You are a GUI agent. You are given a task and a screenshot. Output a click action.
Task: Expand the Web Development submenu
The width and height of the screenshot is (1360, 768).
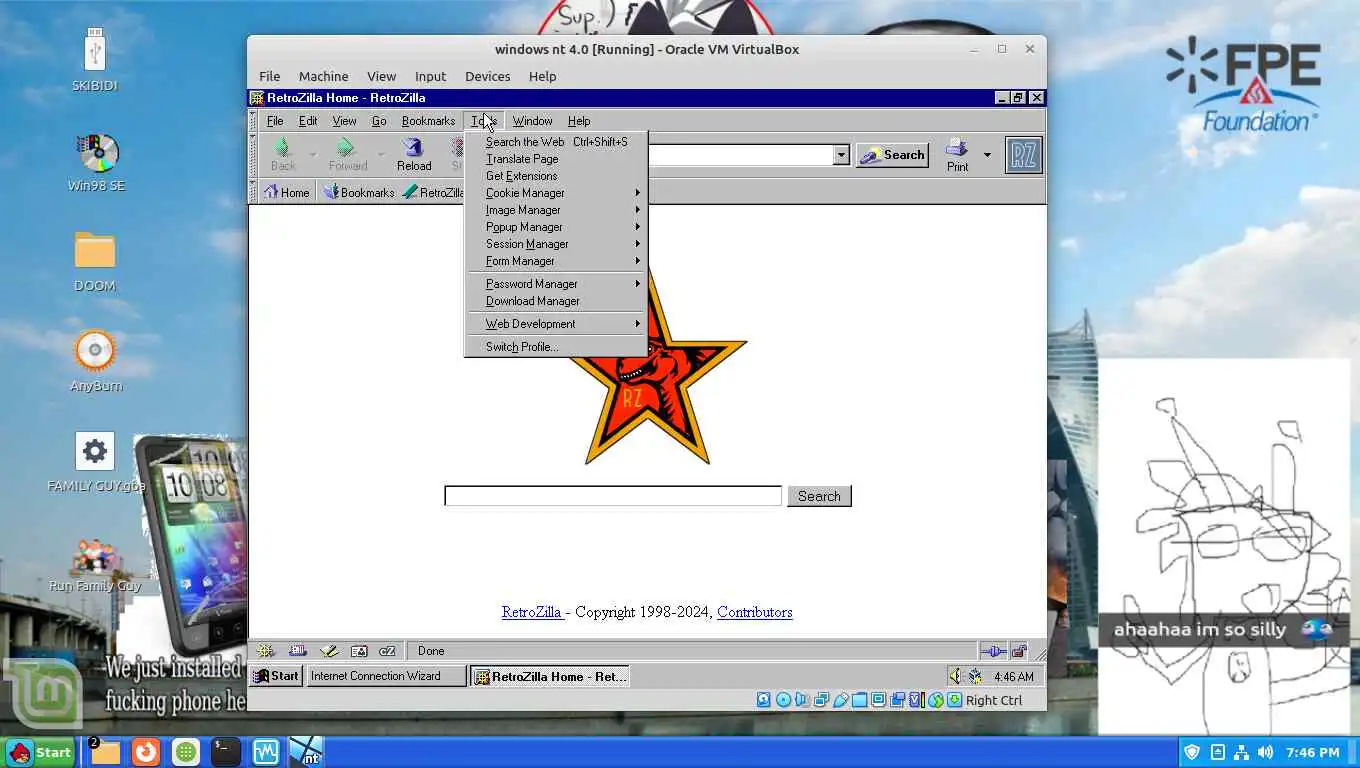(556, 324)
